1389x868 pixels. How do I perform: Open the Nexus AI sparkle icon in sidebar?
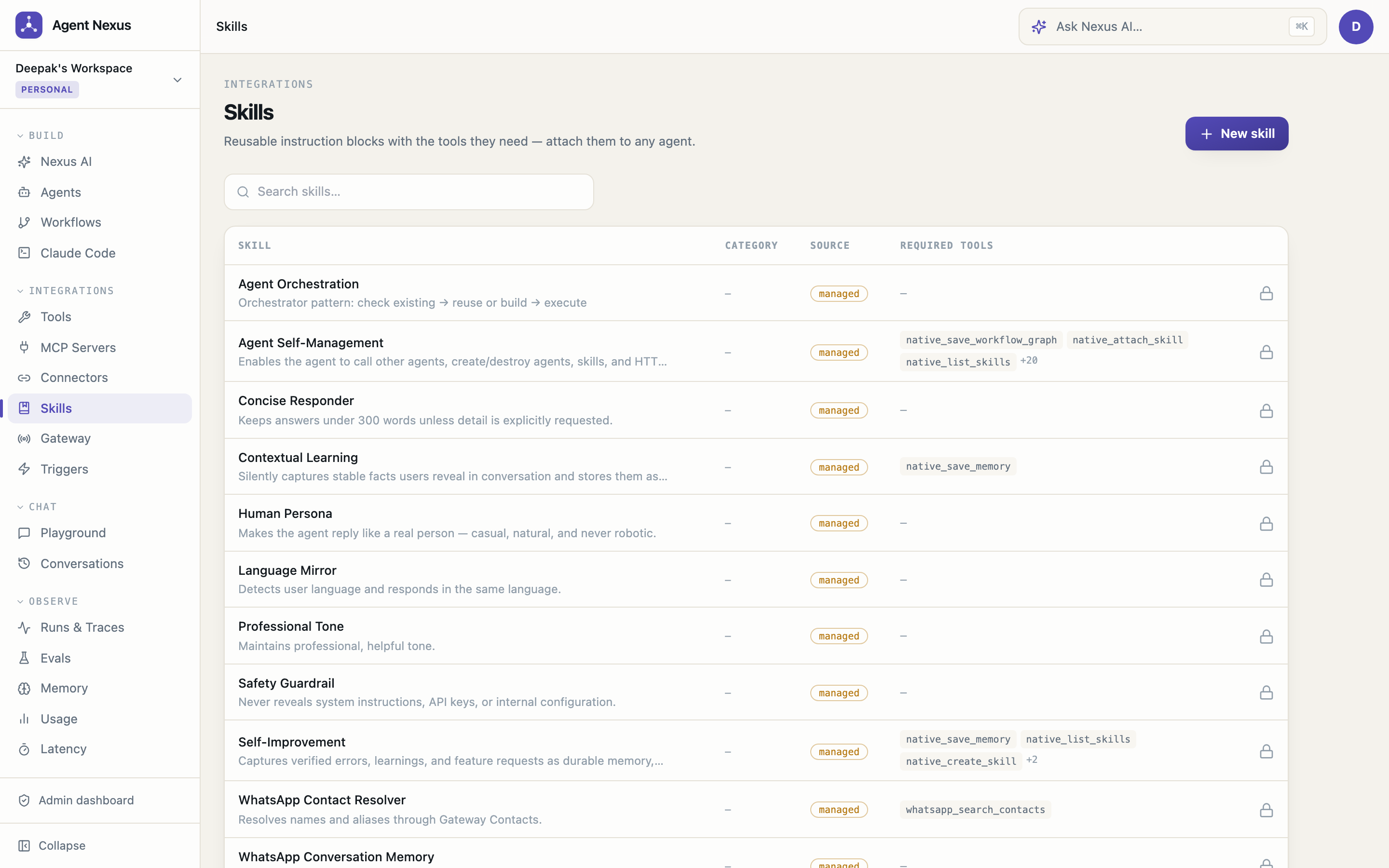(24, 162)
